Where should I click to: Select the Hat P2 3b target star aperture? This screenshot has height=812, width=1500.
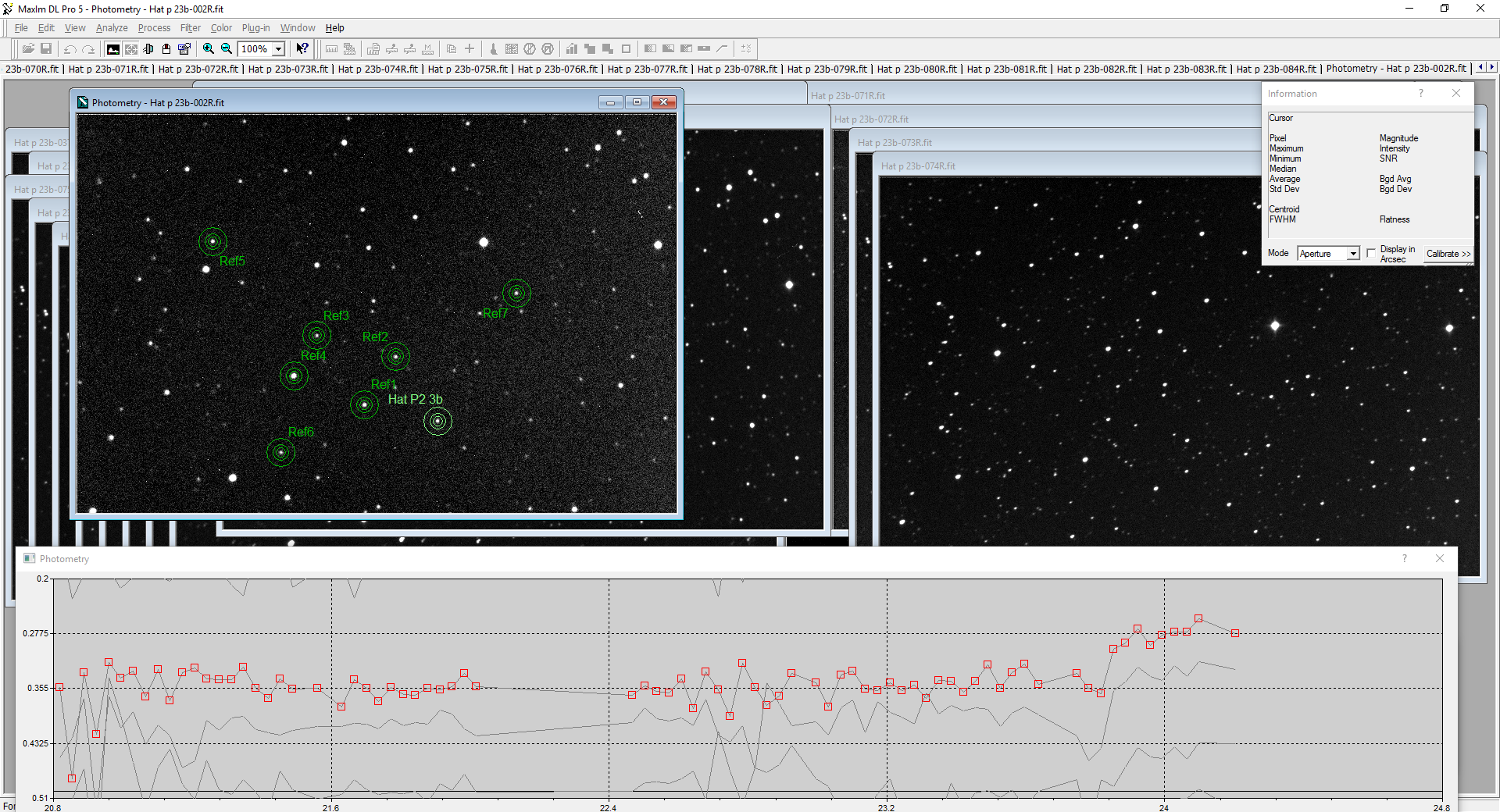click(x=437, y=422)
